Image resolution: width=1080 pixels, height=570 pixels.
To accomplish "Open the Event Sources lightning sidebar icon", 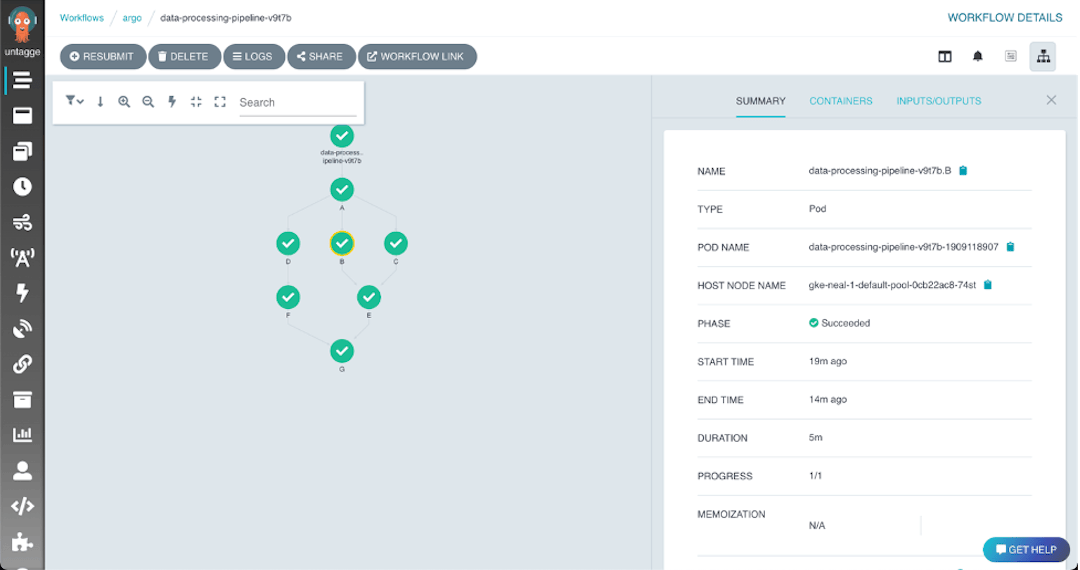I will pyautogui.click(x=22, y=293).
